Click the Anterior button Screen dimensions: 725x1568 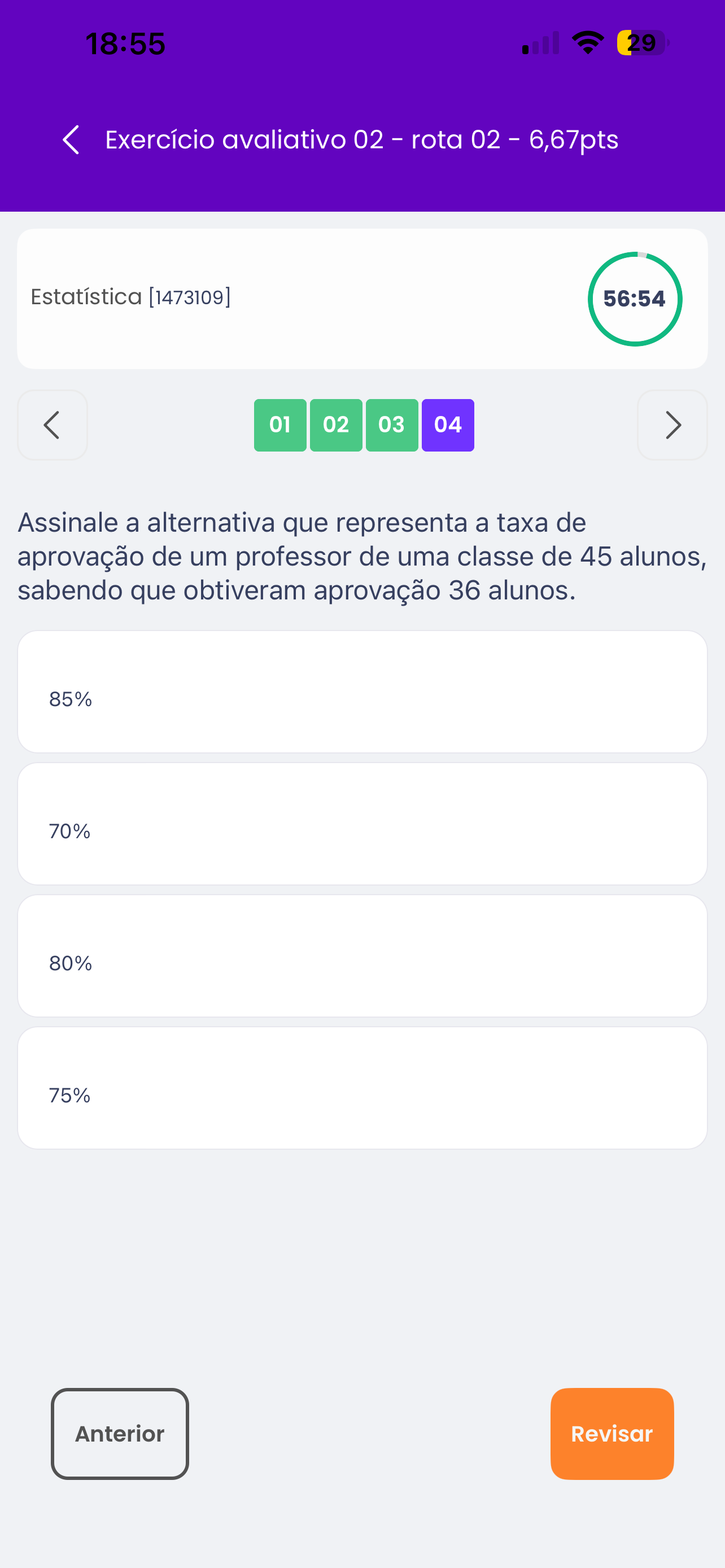point(120,1434)
